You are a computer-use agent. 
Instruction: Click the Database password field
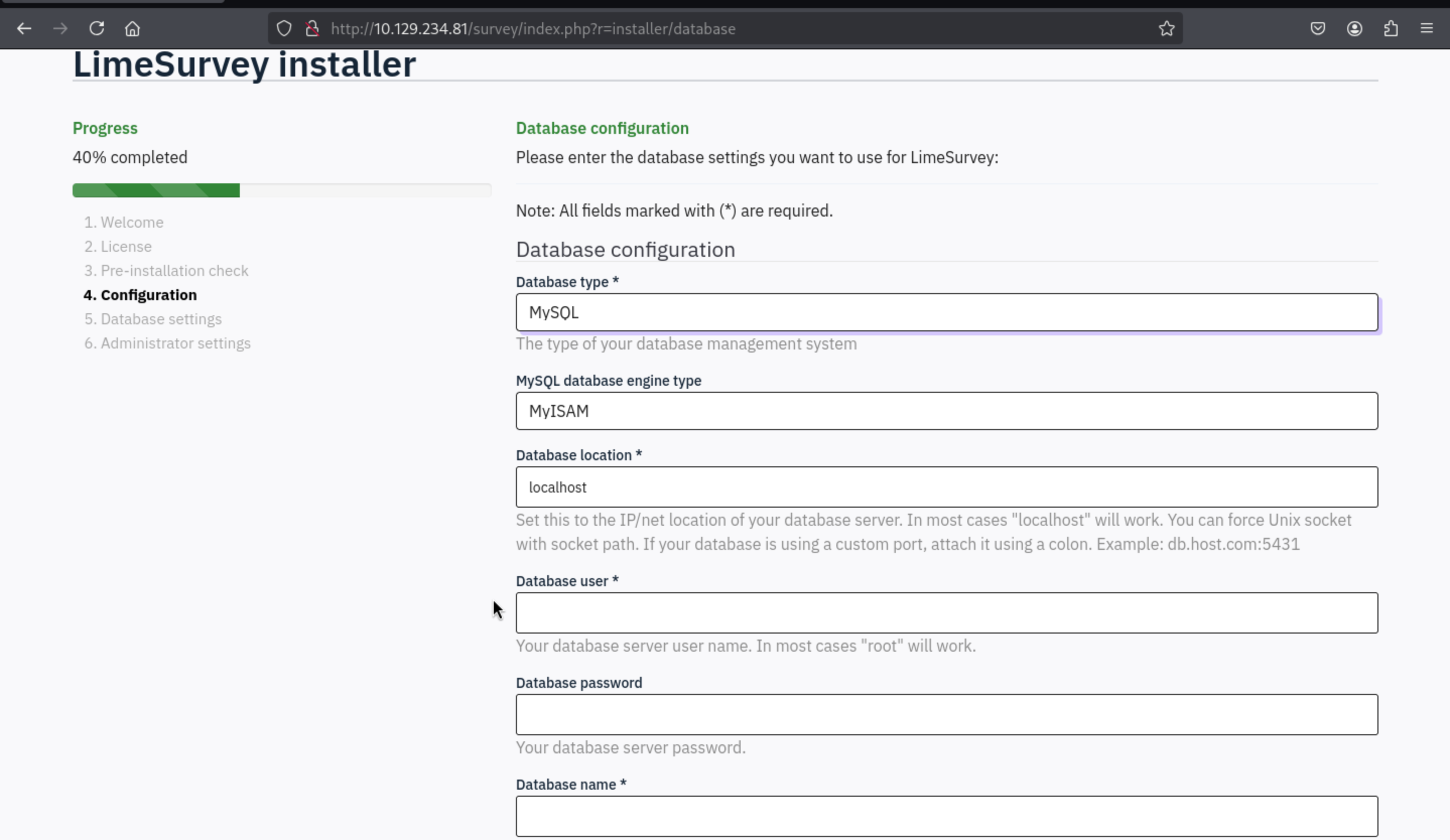[947, 715]
